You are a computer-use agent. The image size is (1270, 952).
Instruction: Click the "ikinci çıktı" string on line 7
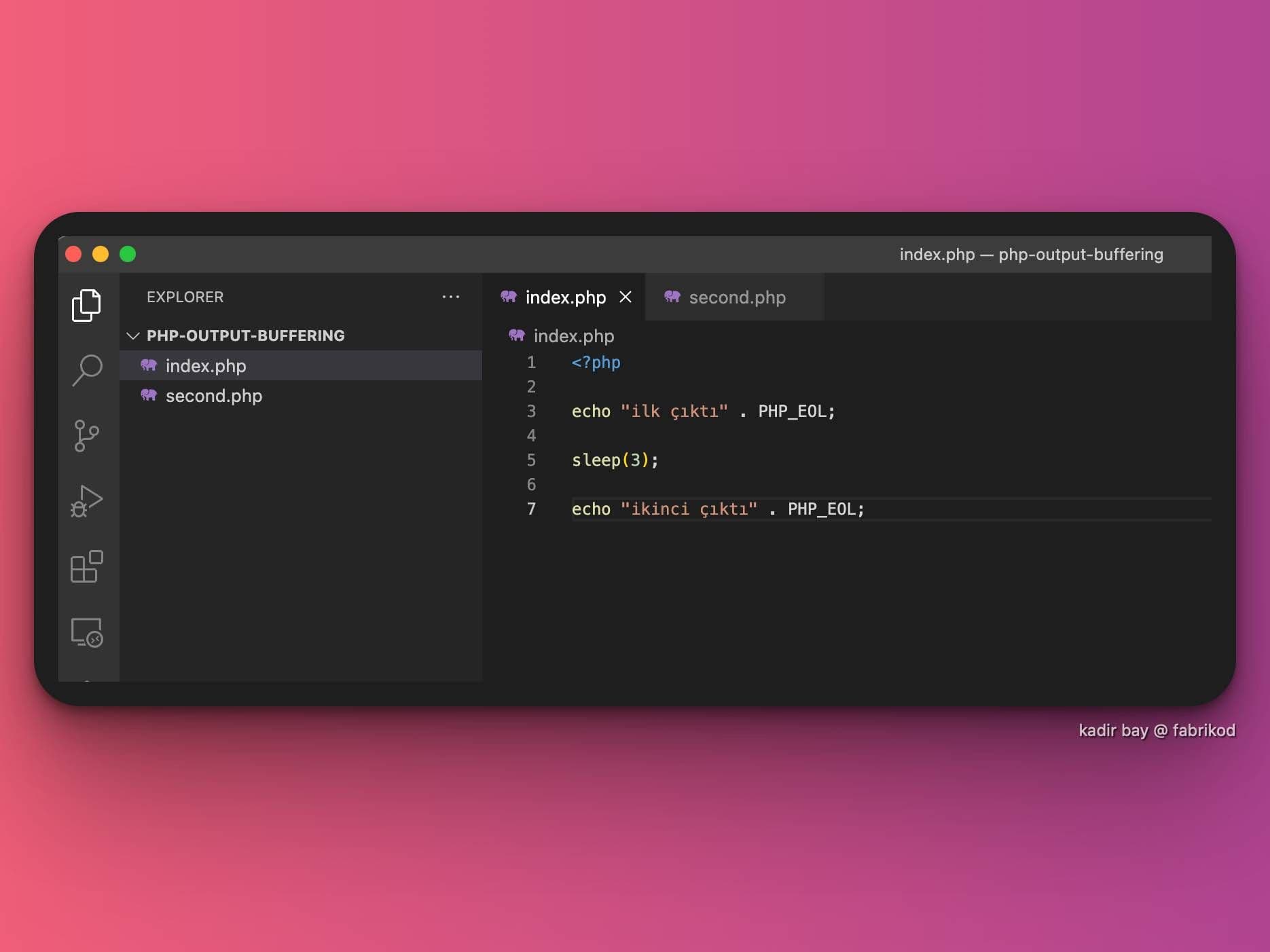coord(688,509)
